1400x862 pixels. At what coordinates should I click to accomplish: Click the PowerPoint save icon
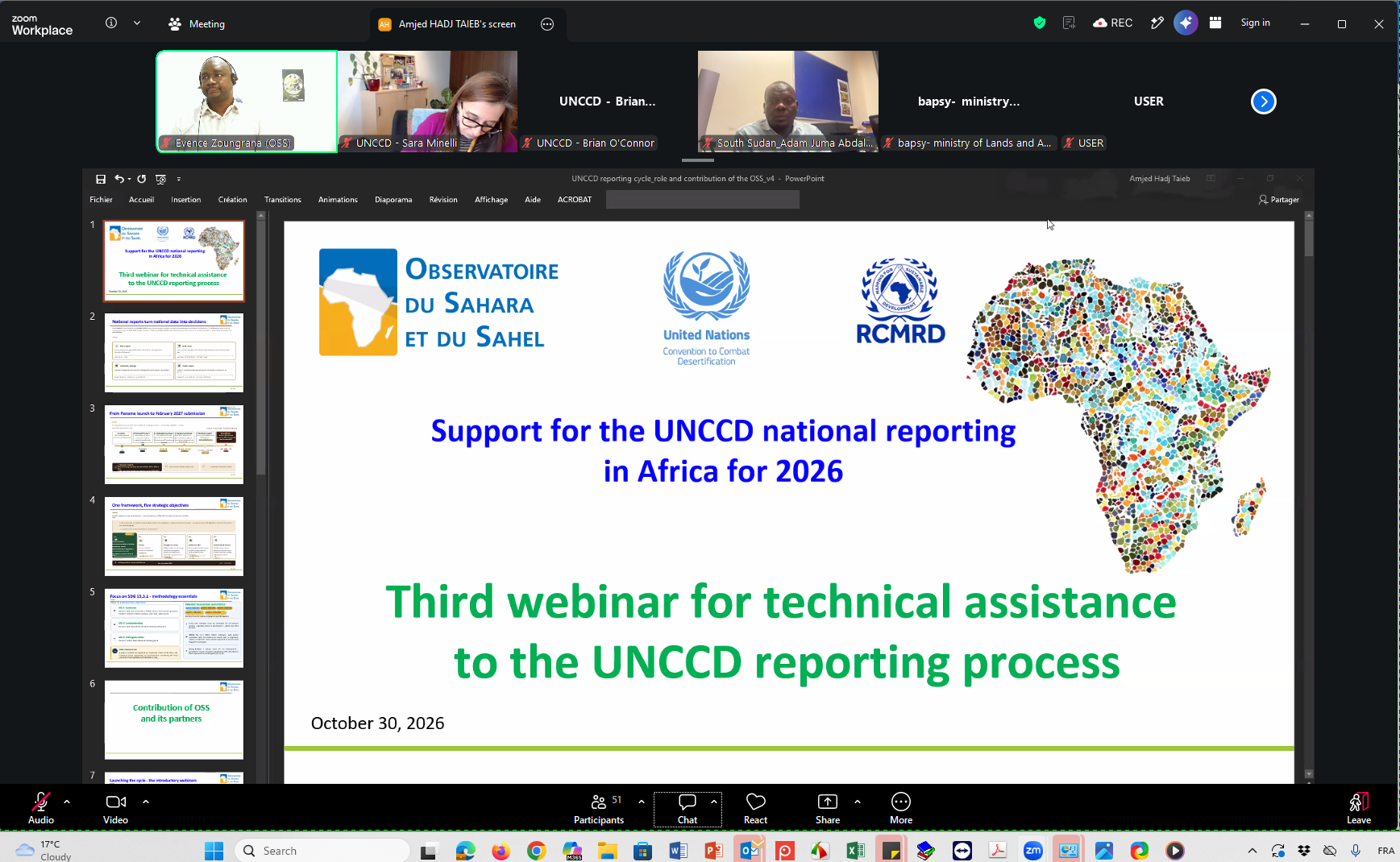pos(101,179)
